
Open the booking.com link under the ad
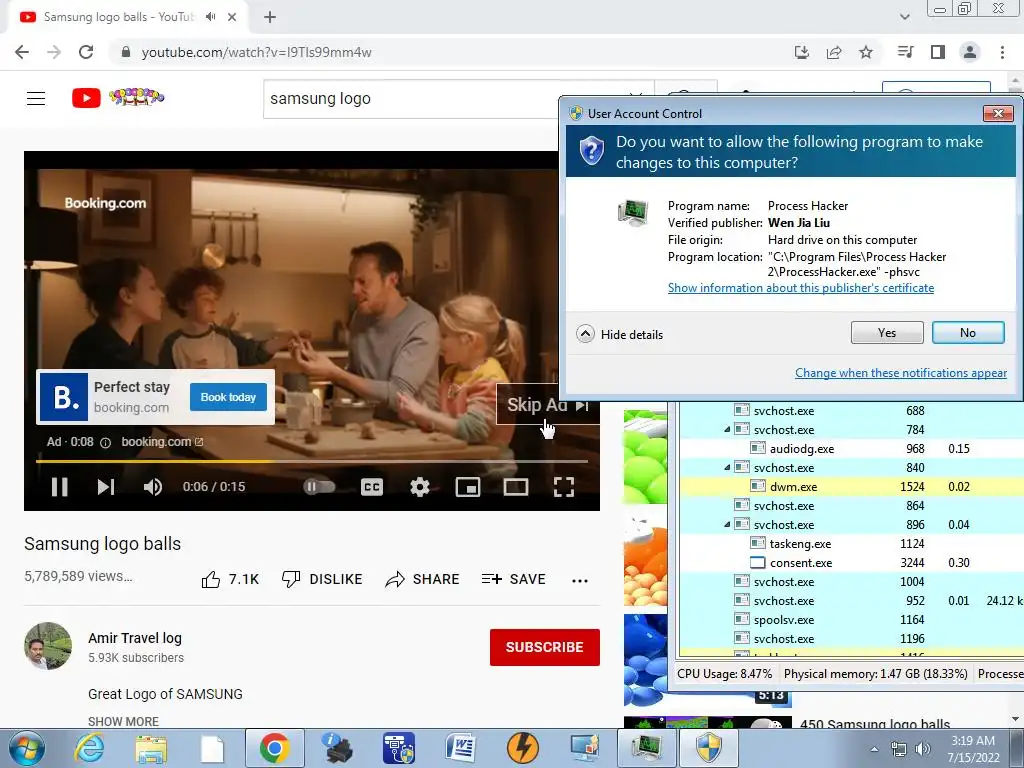click(x=162, y=442)
